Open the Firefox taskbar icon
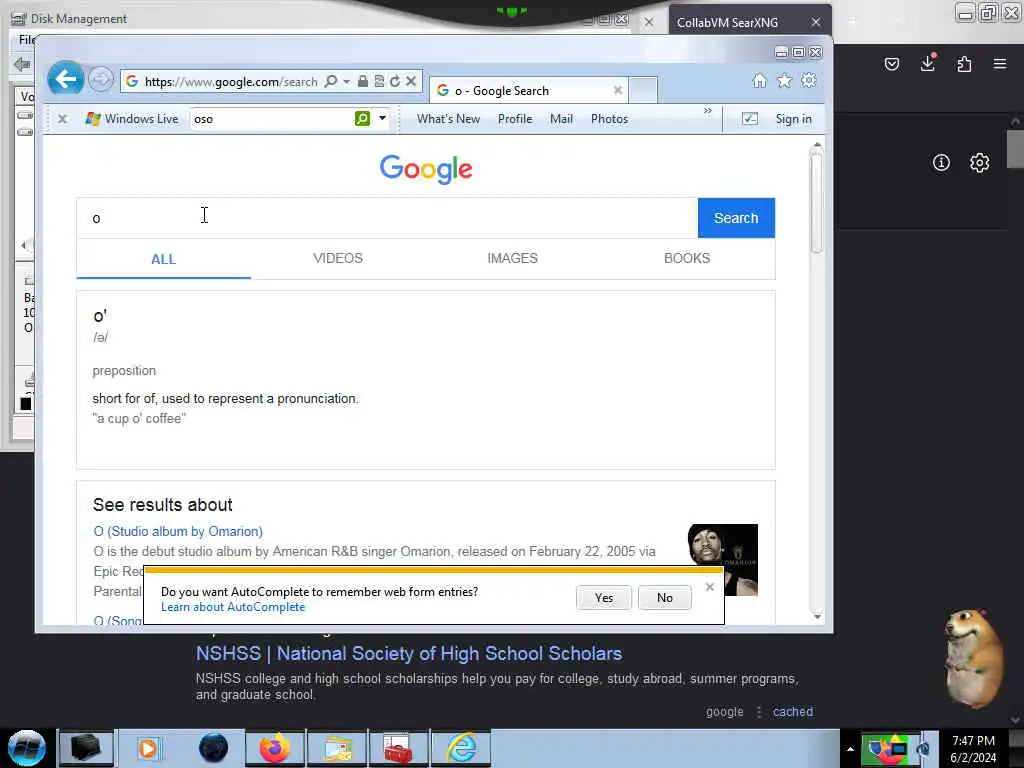 [x=275, y=748]
